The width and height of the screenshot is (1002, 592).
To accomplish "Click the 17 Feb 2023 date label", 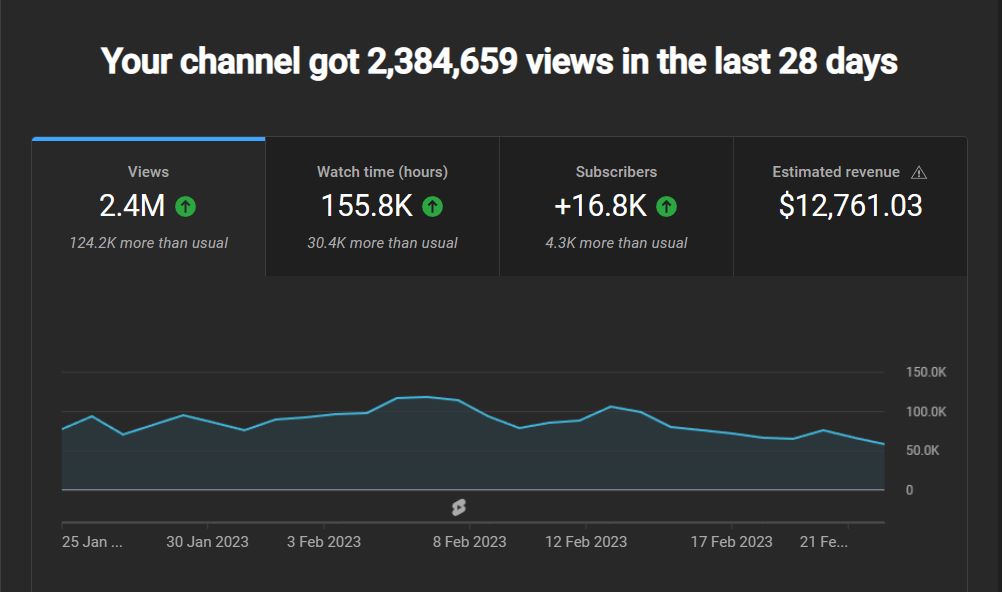I will point(731,541).
